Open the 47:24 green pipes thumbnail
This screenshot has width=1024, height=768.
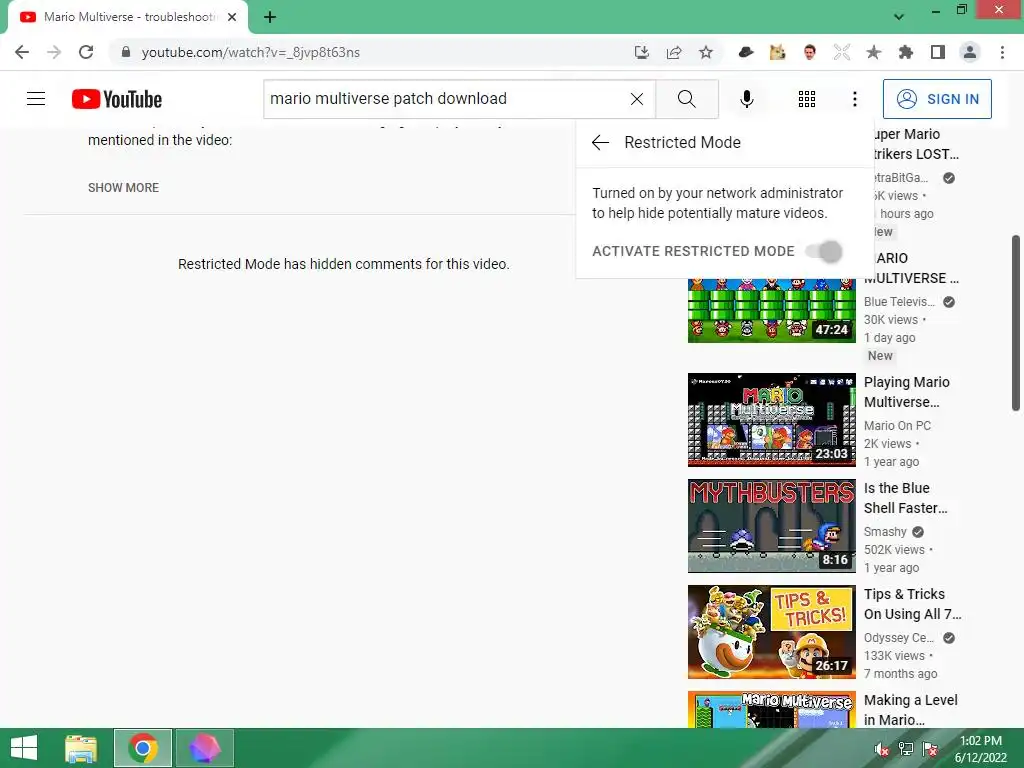click(x=771, y=310)
